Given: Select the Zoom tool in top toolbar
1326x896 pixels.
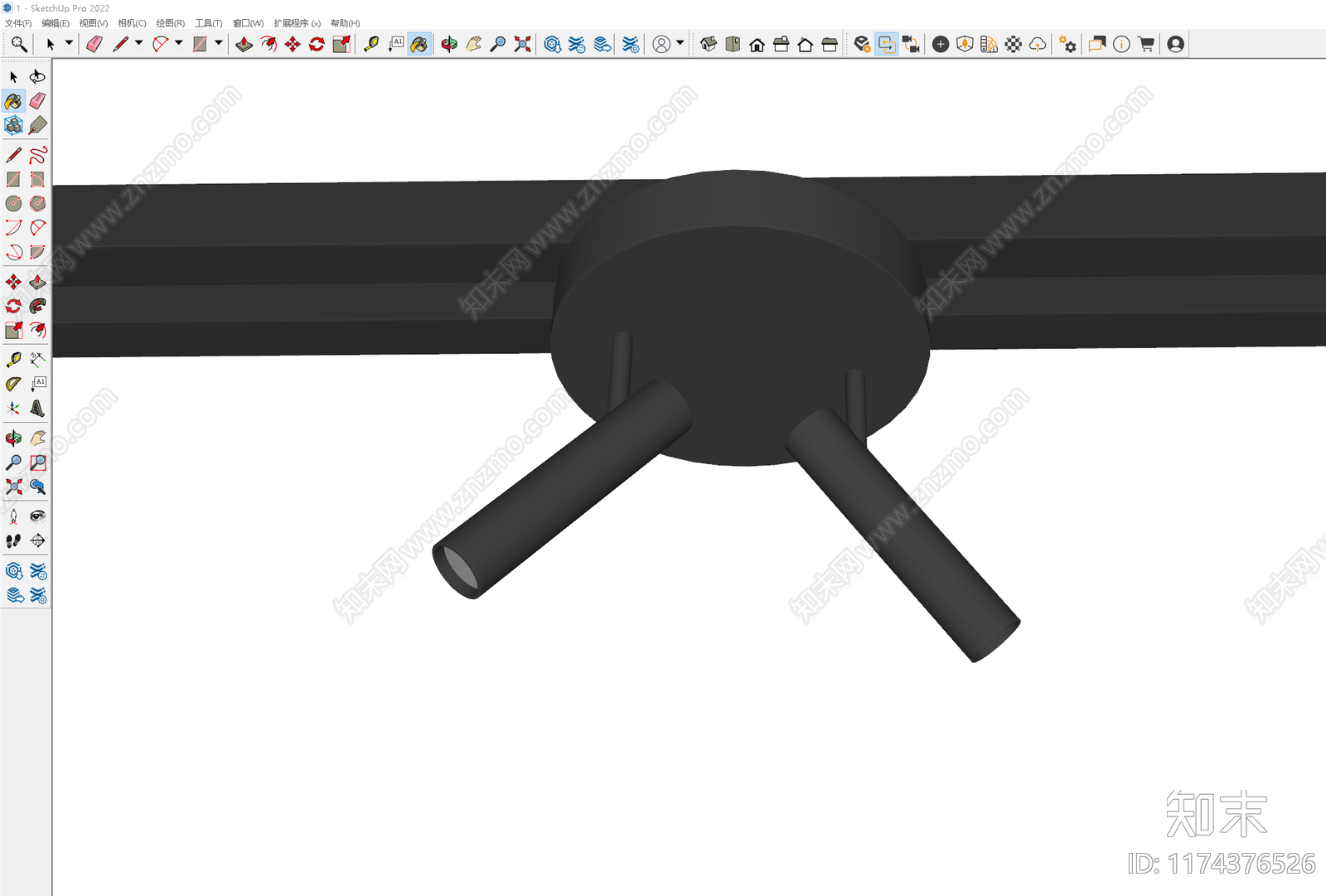Looking at the screenshot, I should (x=498, y=44).
